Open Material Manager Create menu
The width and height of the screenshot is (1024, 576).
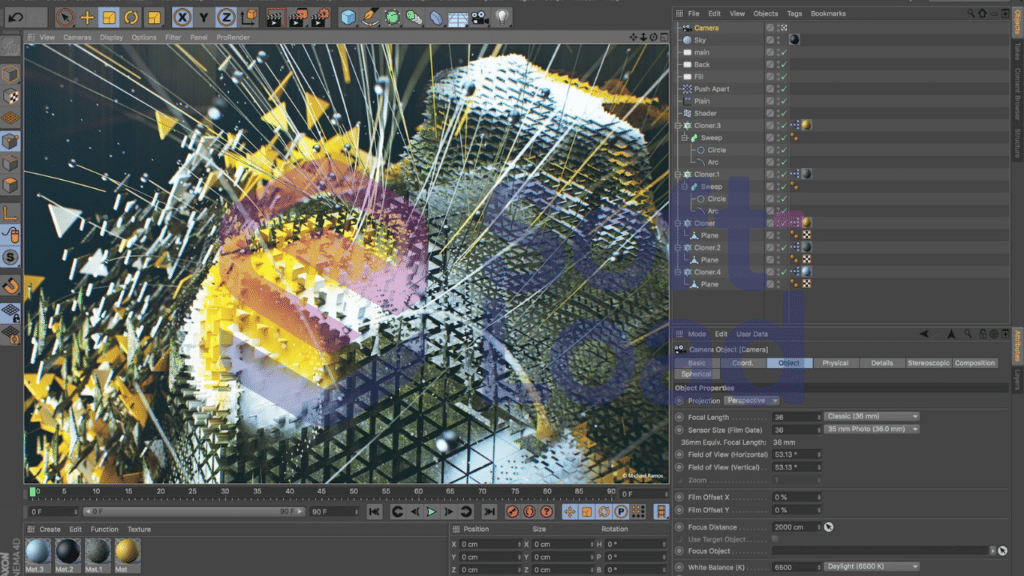click(50, 530)
